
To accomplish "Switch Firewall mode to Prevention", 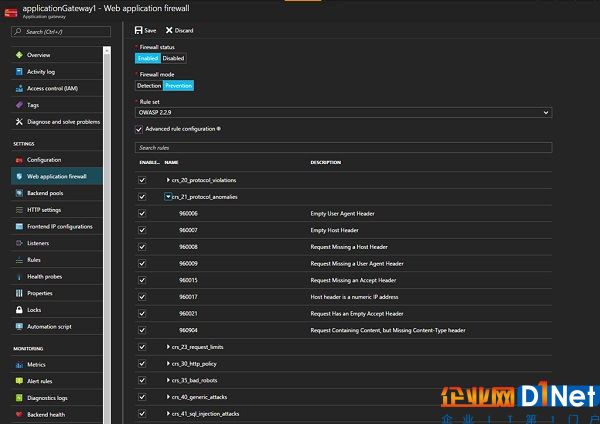I will 179,86.
